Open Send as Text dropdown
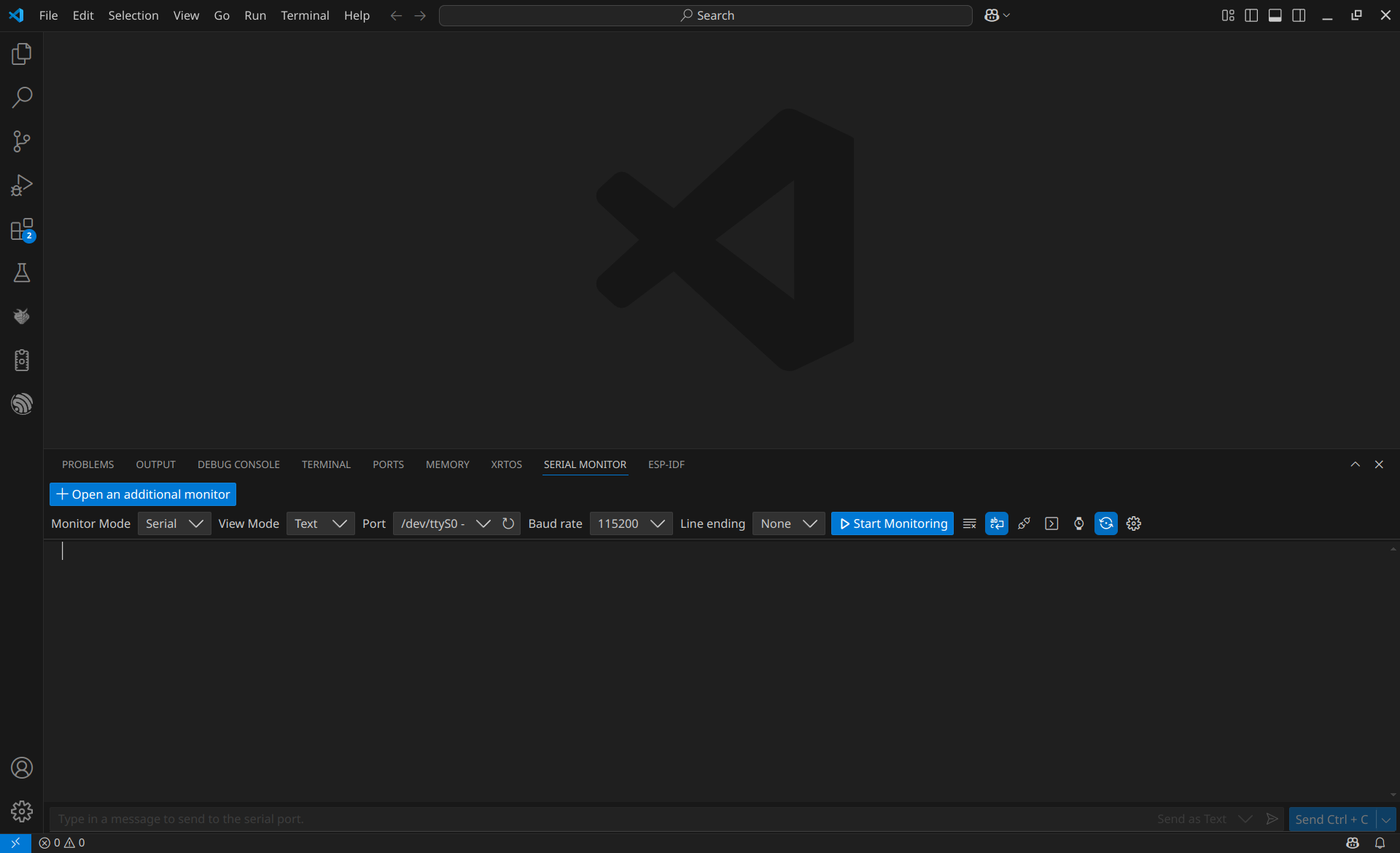 (x=1205, y=819)
